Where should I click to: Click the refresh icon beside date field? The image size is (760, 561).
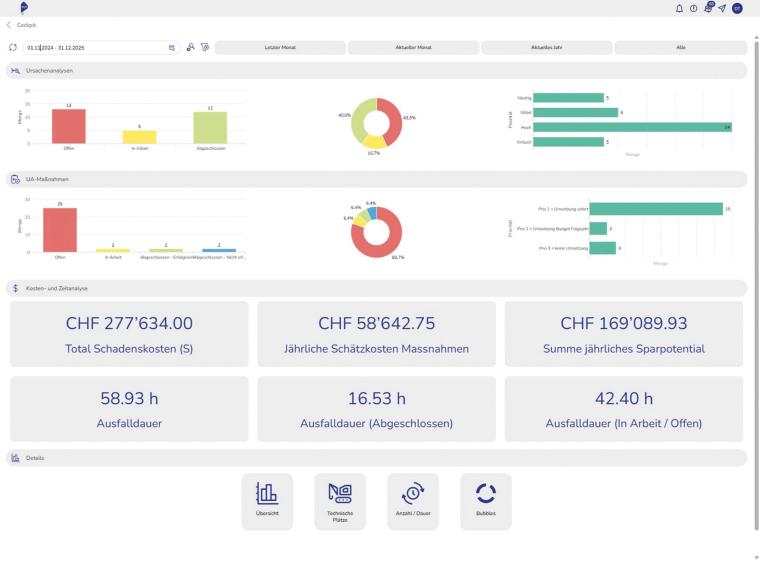13,47
